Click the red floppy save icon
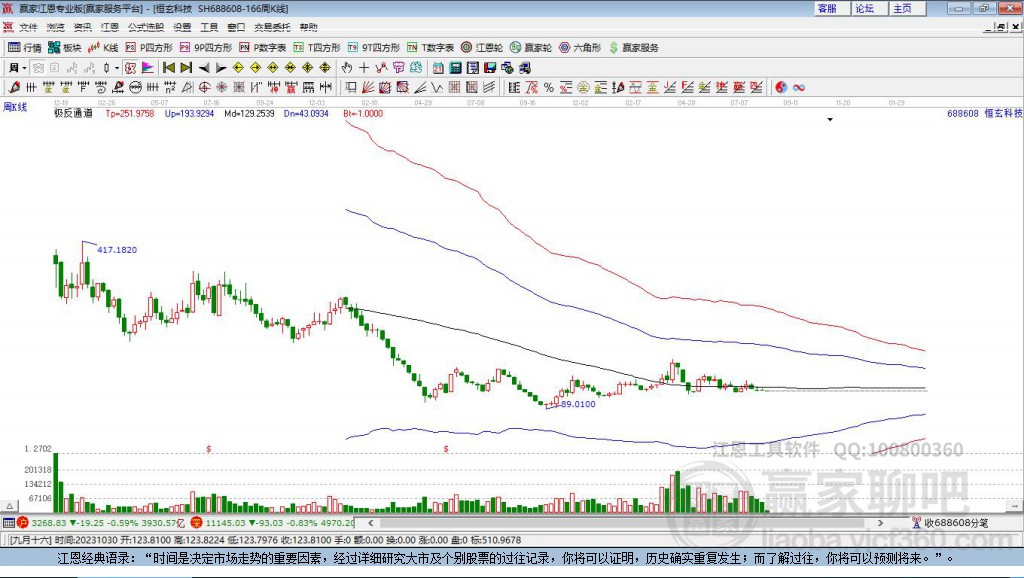 [x=490, y=68]
